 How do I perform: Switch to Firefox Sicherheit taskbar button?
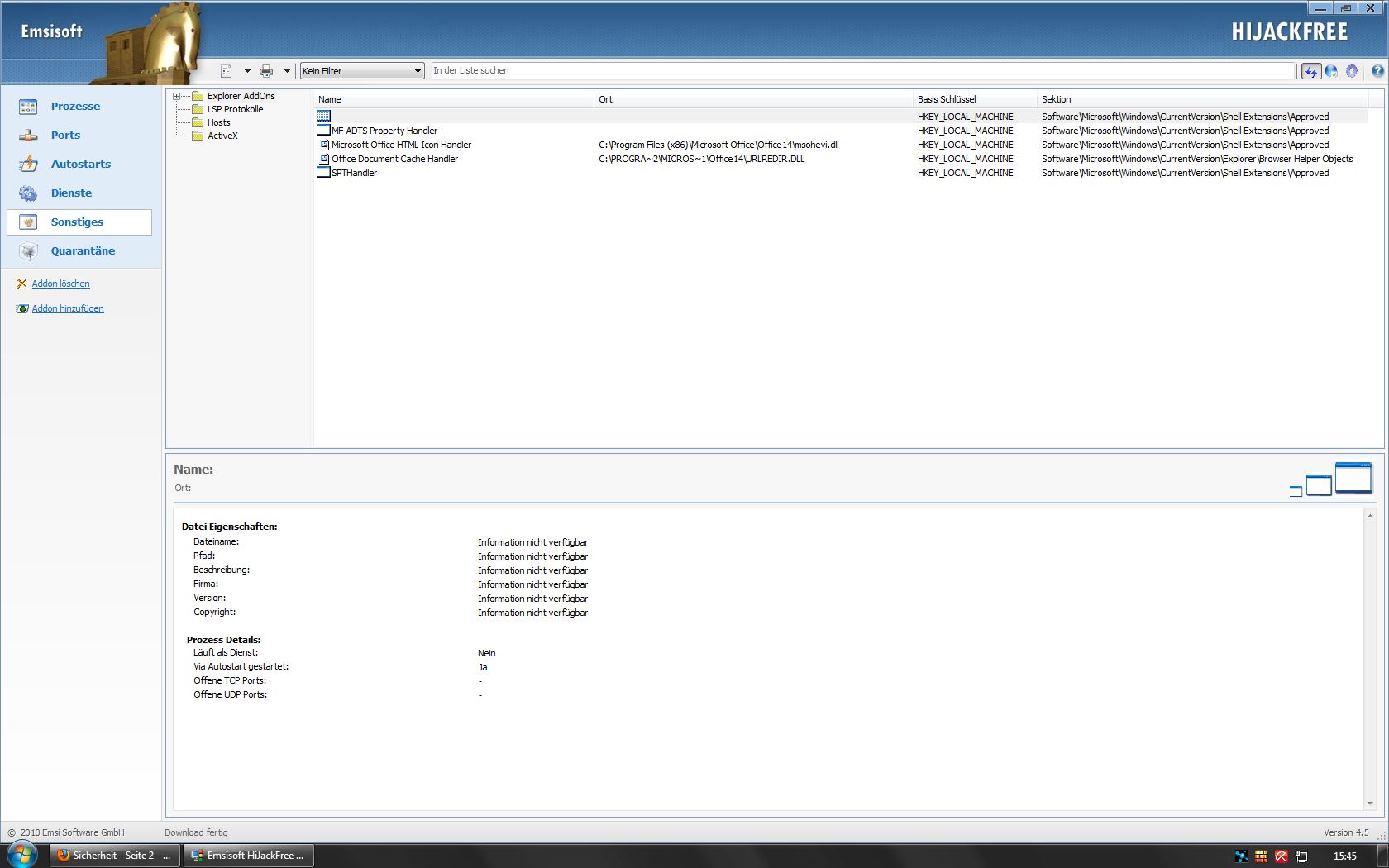[x=115, y=856]
